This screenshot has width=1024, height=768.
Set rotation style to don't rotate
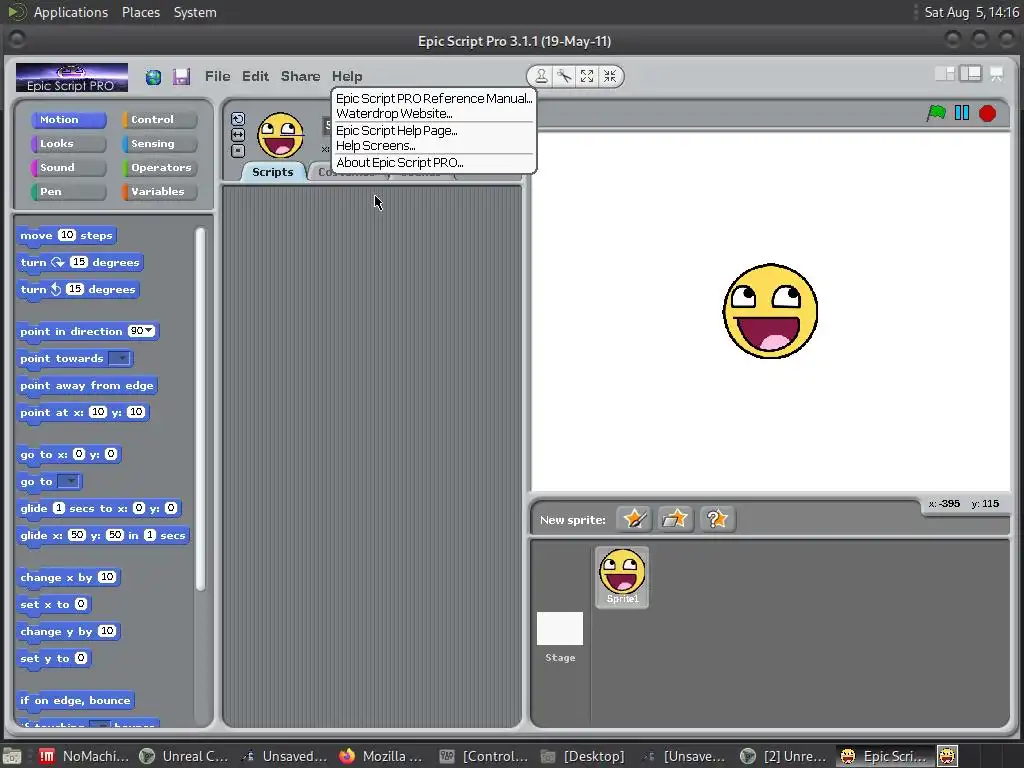238,151
